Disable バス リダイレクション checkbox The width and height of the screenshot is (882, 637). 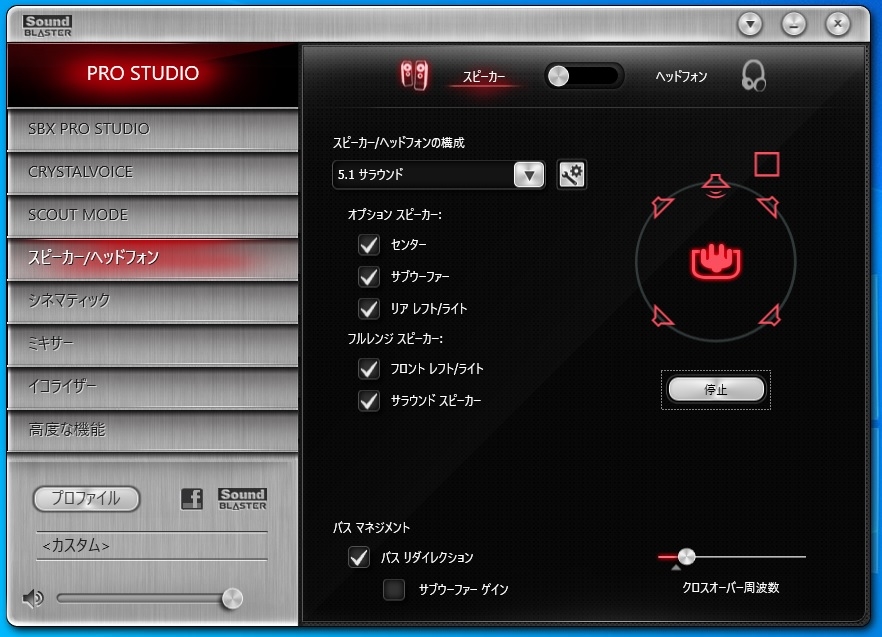359,557
